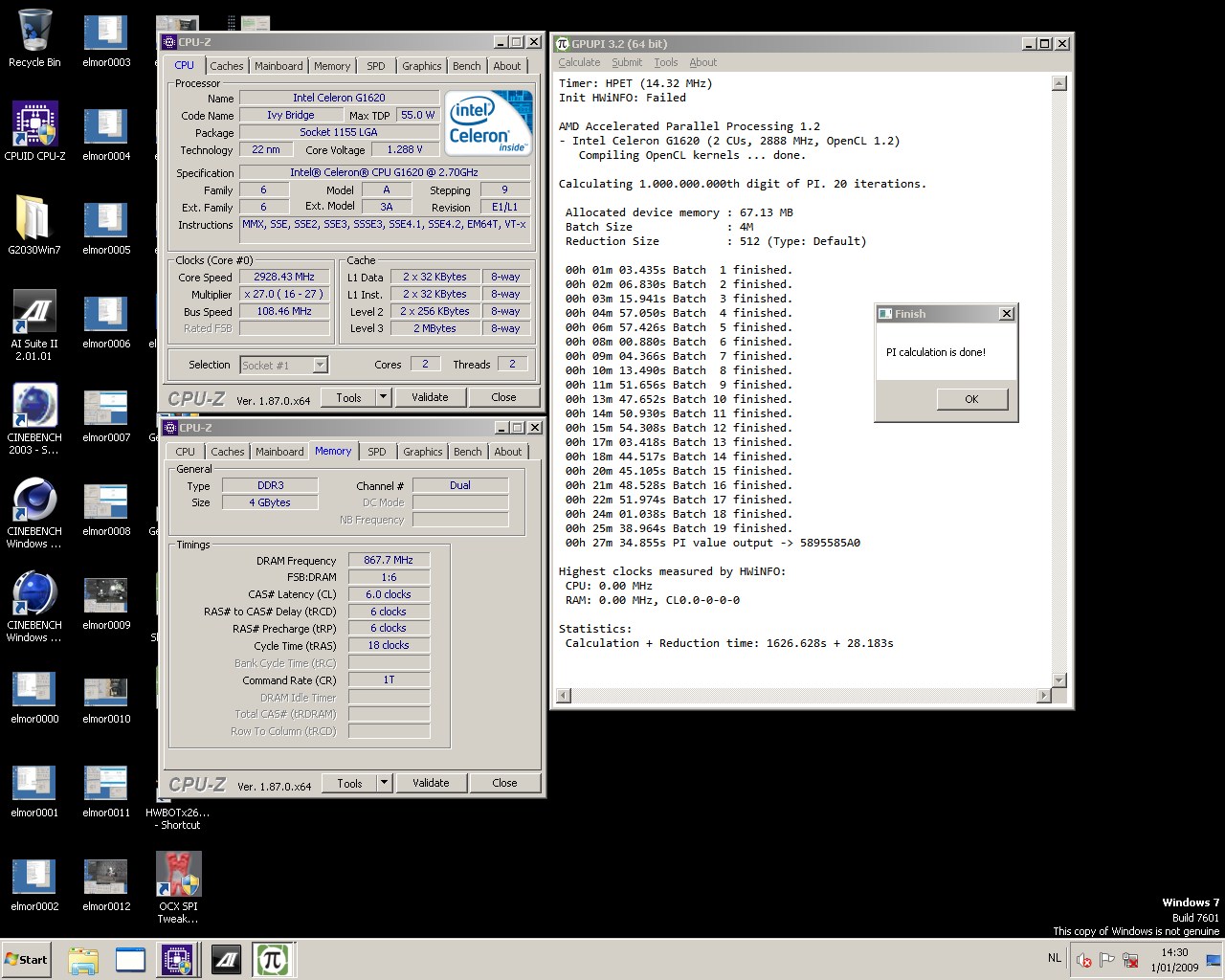The height and width of the screenshot is (980, 1225).
Task: Click the Intel Celeron inside logo
Action: click(x=488, y=122)
